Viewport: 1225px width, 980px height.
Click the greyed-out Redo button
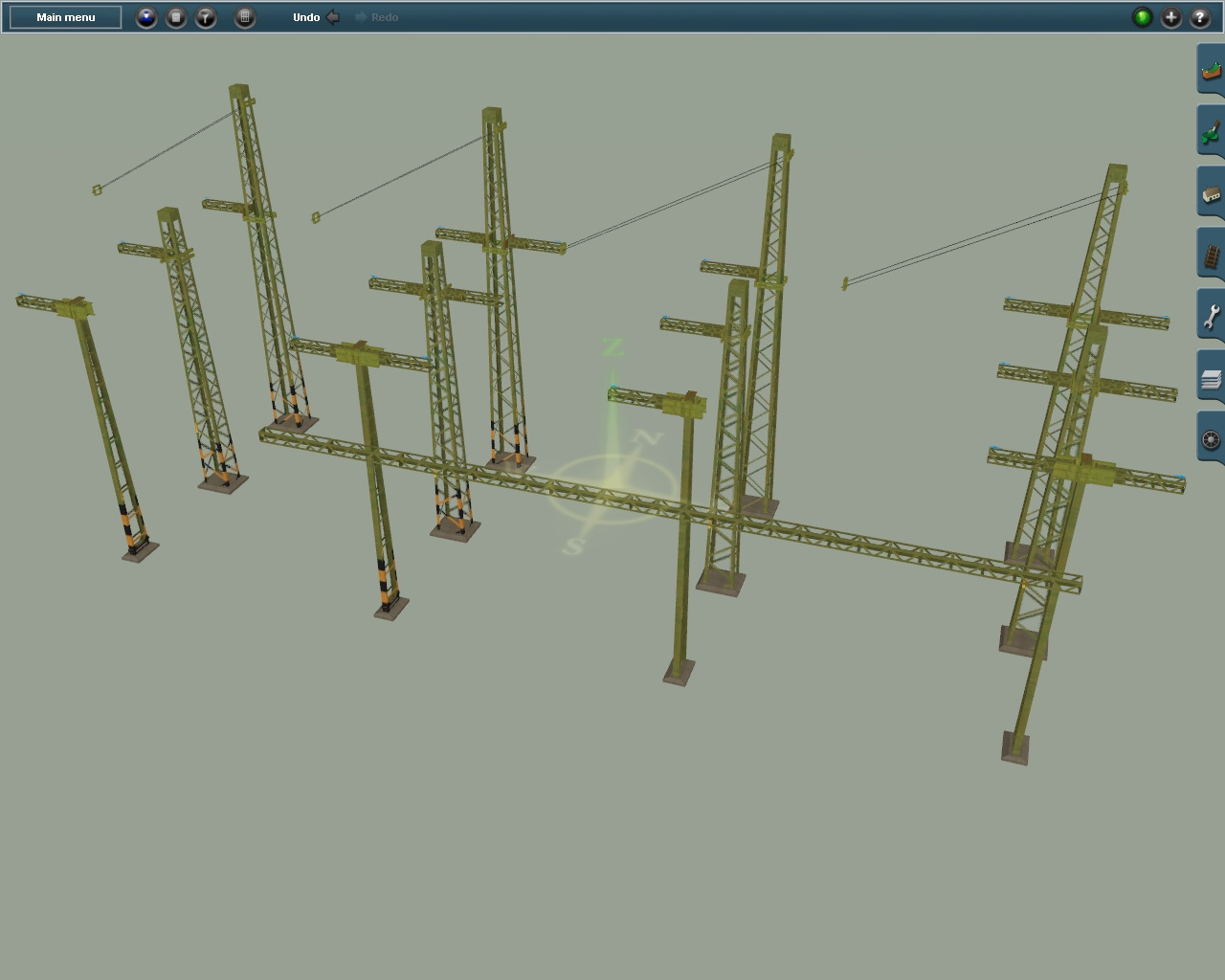[x=376, y=17]
